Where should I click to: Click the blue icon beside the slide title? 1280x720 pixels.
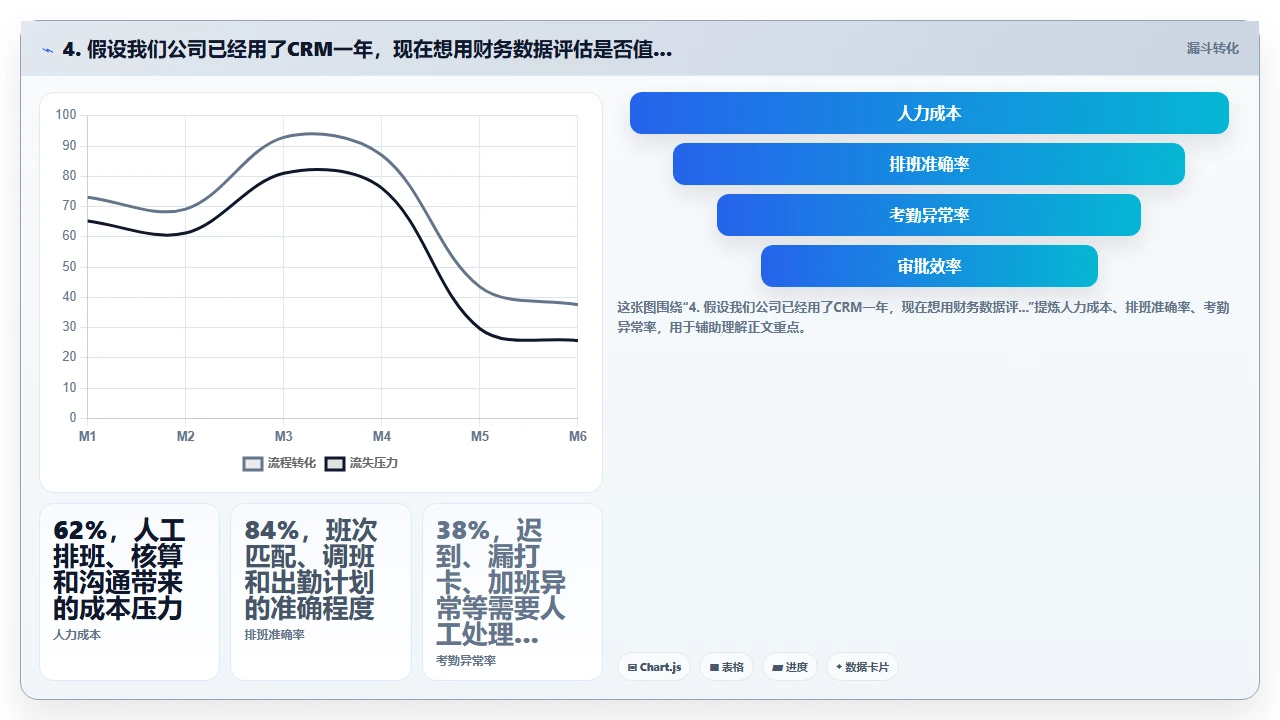pos(47,50)
